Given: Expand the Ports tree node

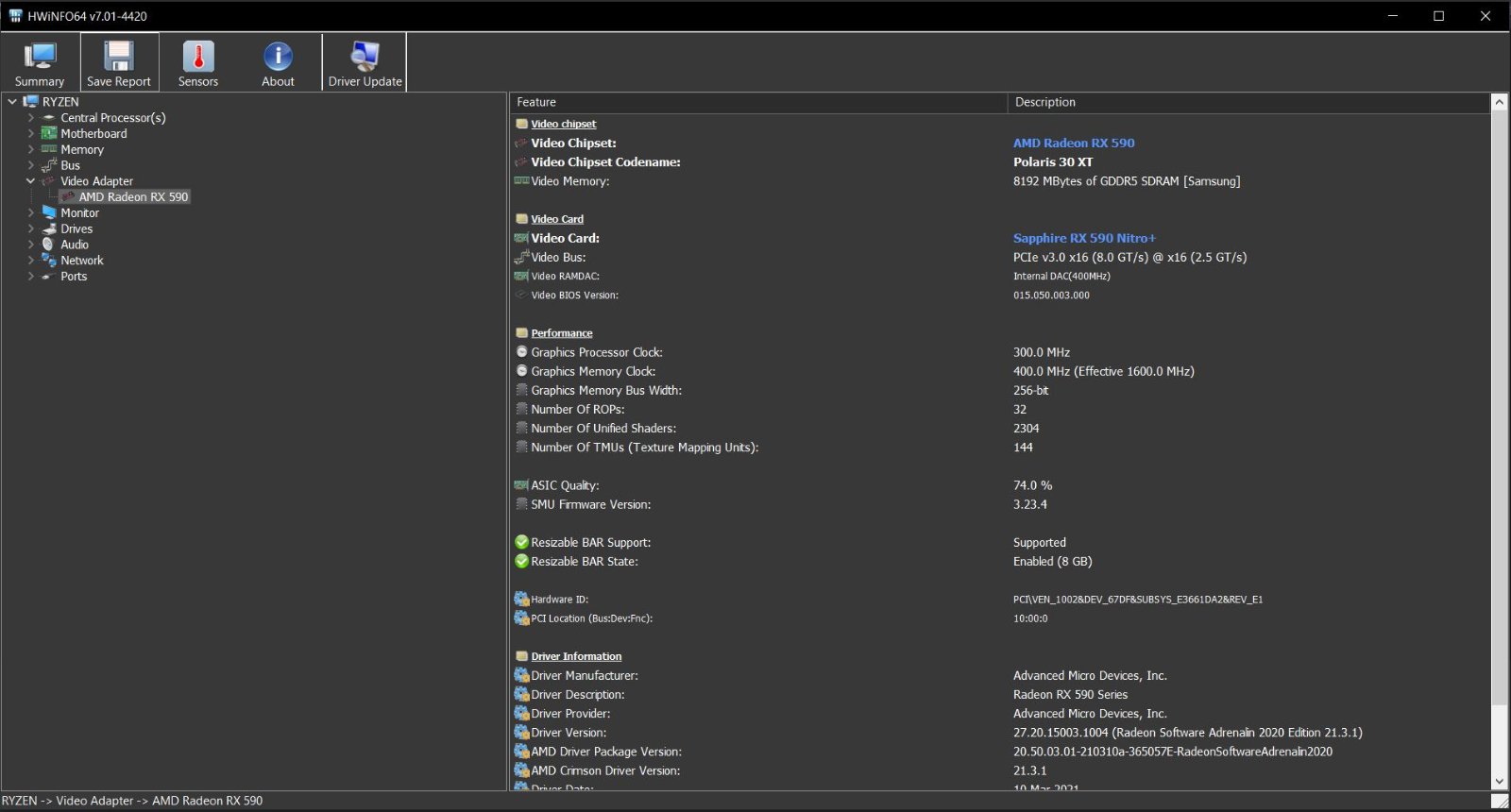Looking at the screenshot, I should pos(31,276).
